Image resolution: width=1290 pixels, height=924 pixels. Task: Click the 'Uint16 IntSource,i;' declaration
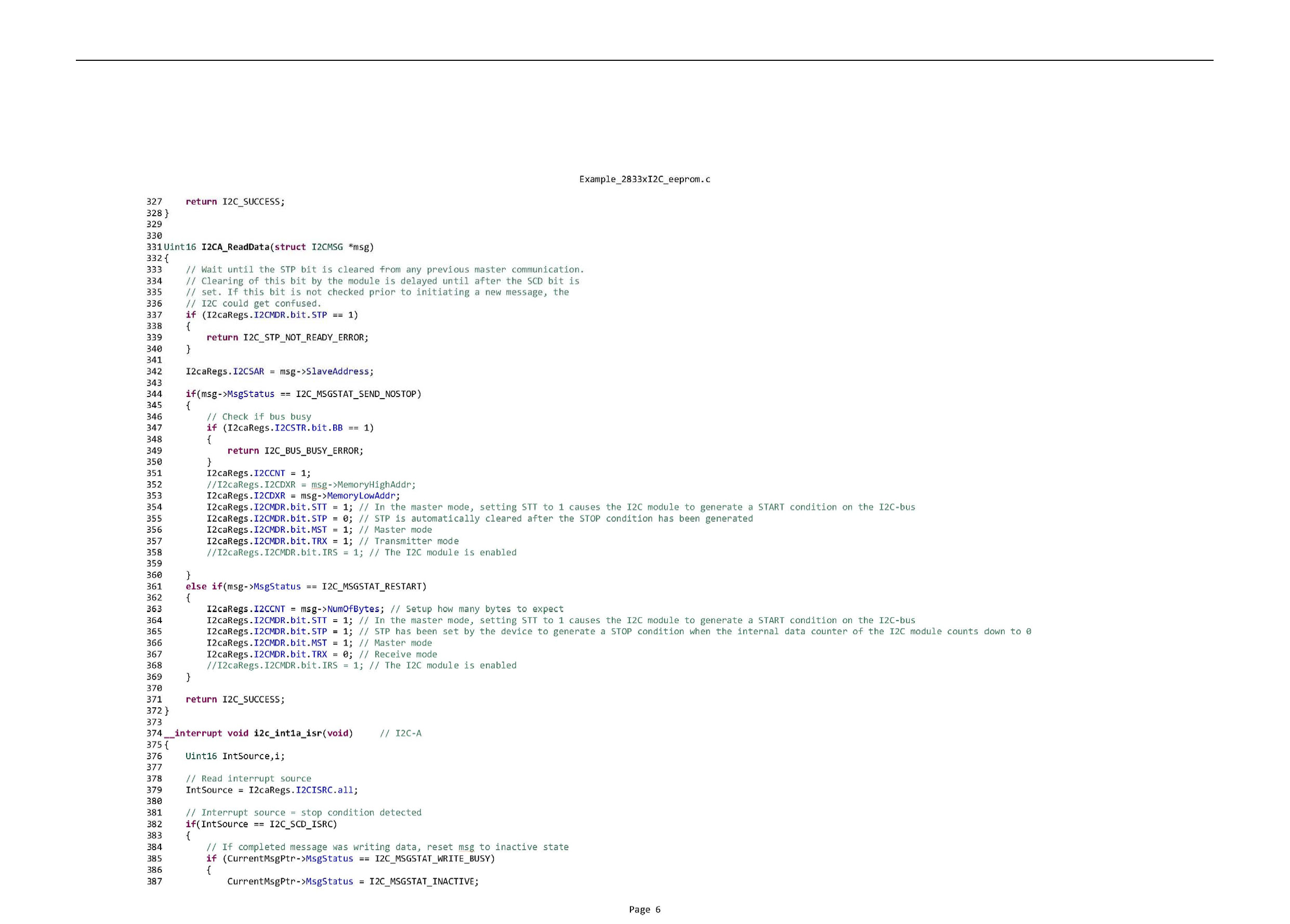point(235,756)
